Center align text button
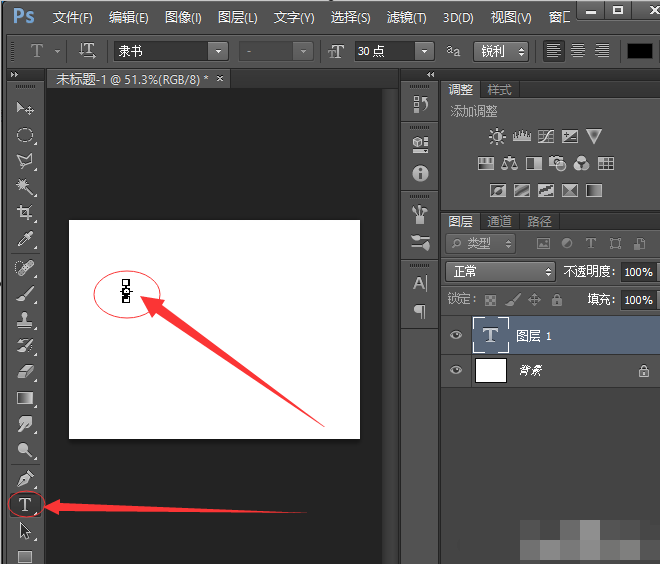 click(x=578, y=50)
